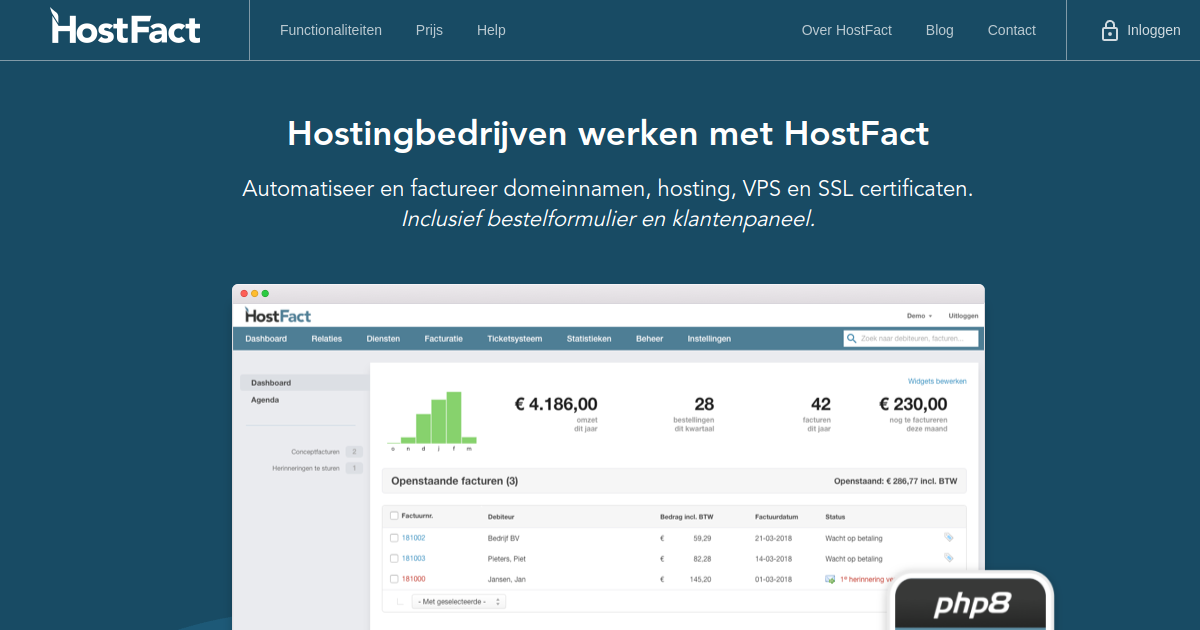Open the Prijs page in the site navigation

429,30
